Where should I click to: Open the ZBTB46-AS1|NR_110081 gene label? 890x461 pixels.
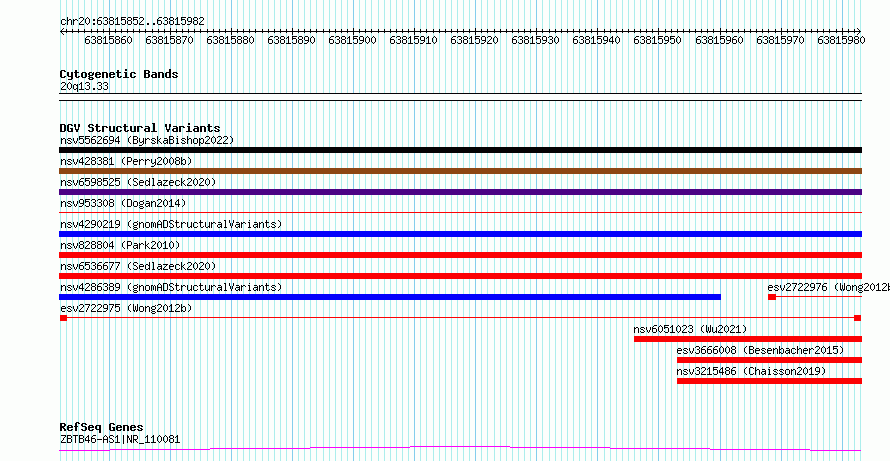point(120,439)
